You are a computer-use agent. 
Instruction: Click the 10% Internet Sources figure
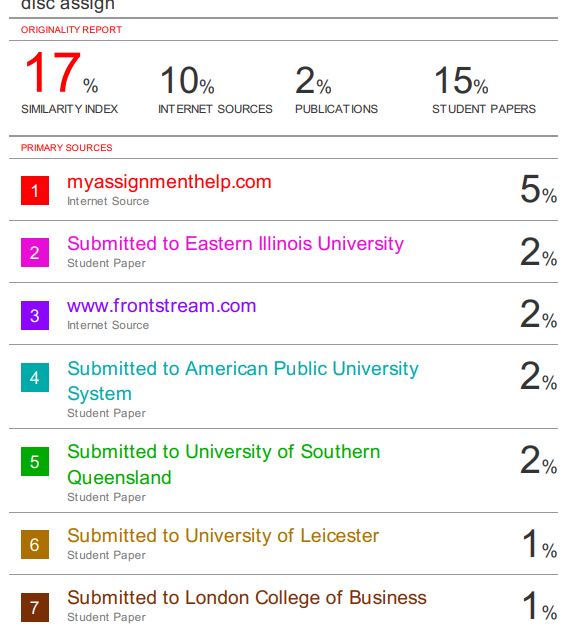tap(187, 81)
